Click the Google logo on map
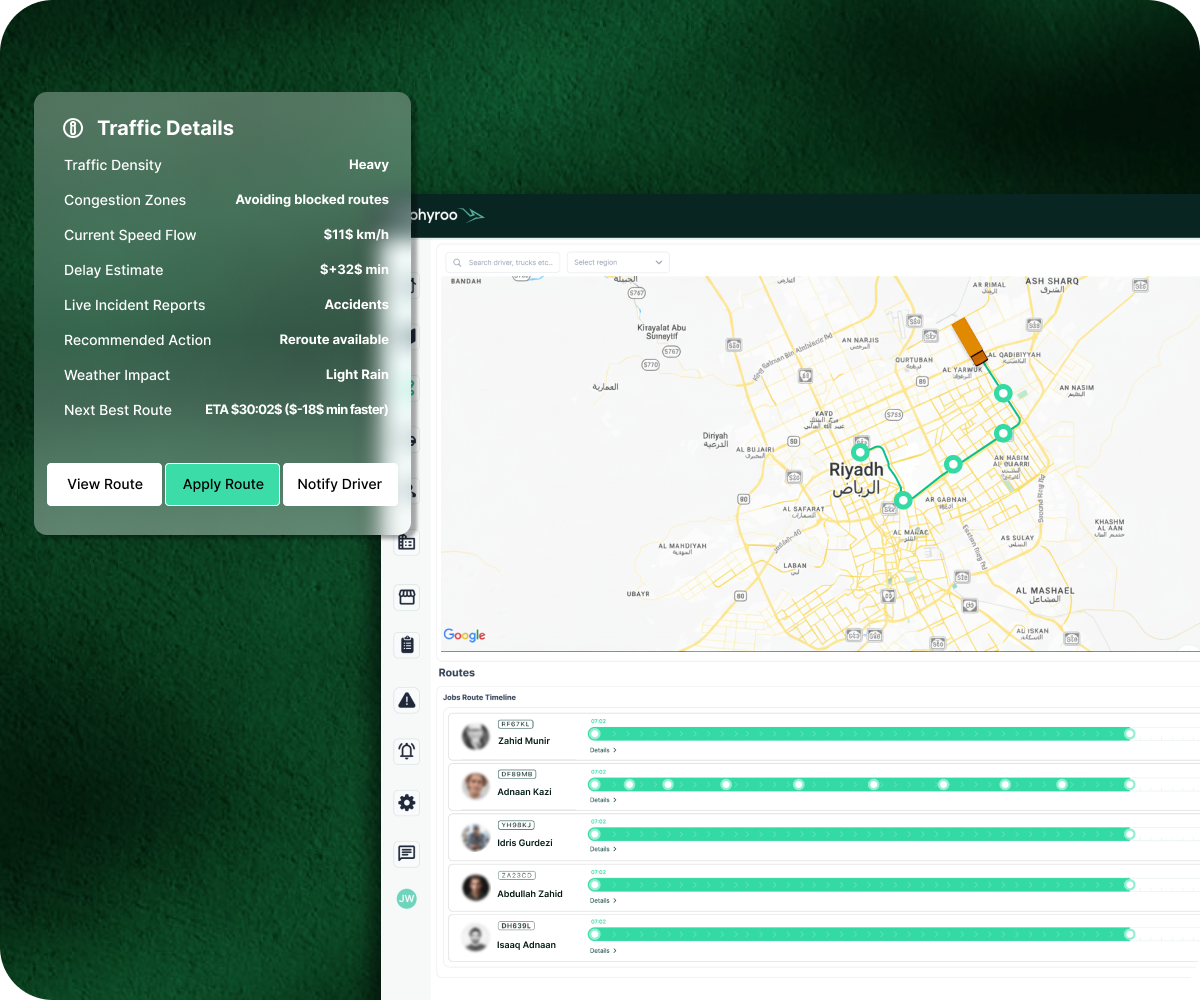 [x=464, y=635]
